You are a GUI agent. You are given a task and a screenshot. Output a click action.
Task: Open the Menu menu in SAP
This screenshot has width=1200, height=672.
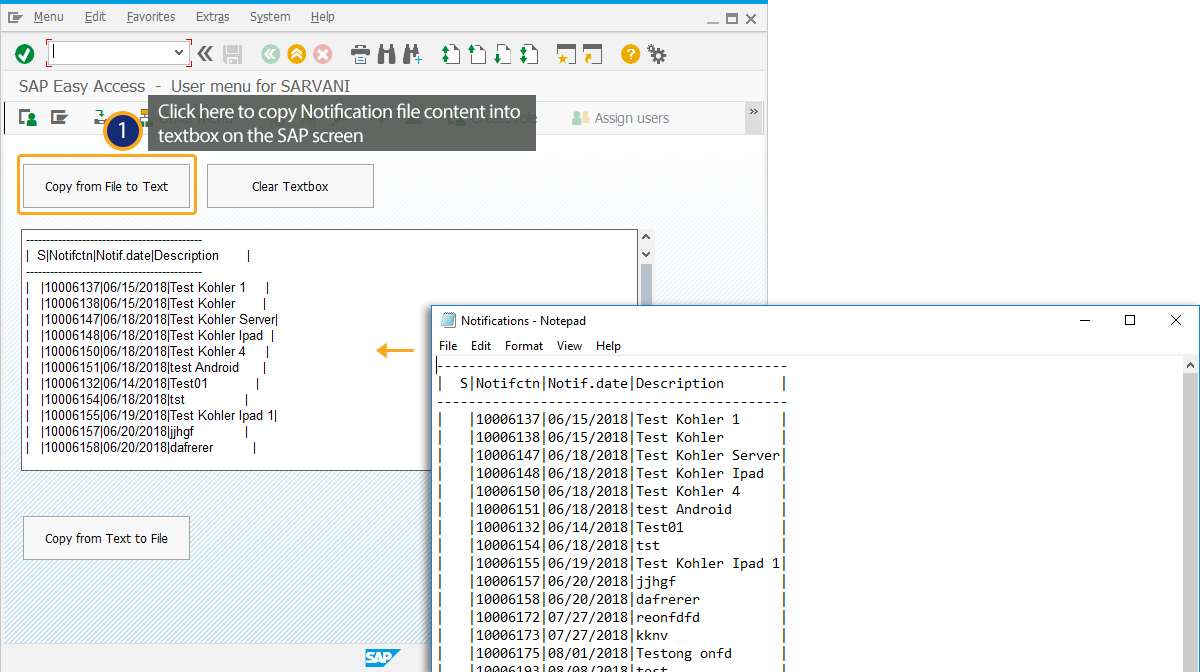point(48,17)
